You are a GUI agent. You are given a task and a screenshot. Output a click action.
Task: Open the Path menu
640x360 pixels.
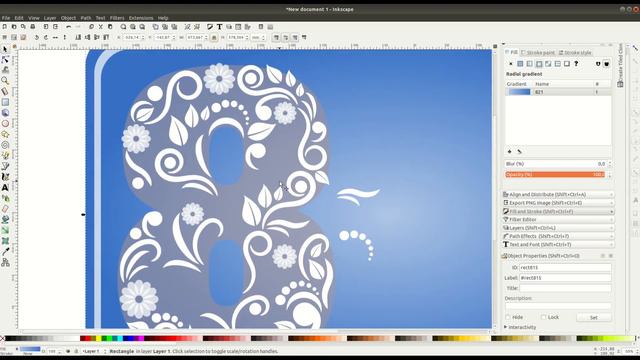86,18
